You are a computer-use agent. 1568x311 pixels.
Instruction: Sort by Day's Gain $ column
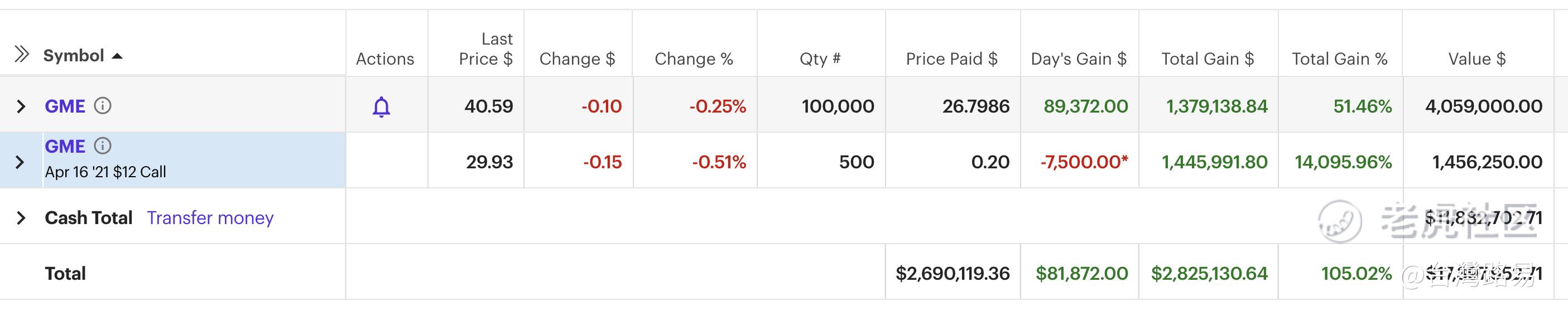1079,59
